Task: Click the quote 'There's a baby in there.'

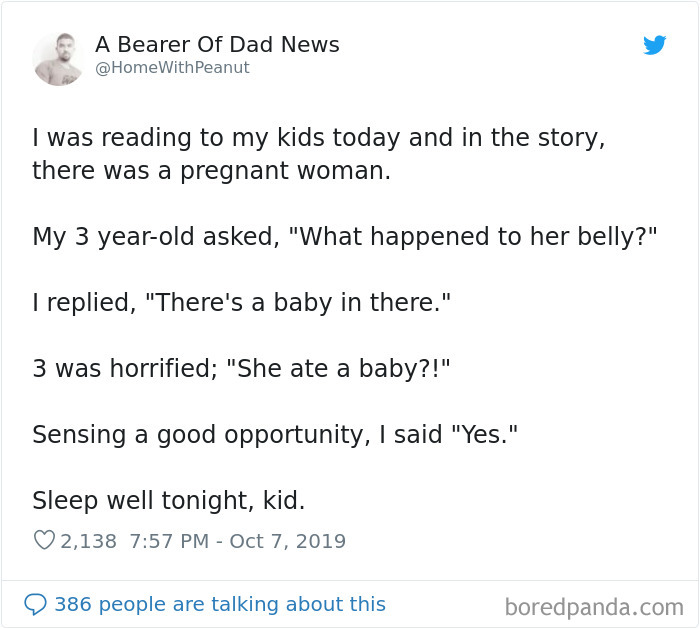Action: (298, 302)
